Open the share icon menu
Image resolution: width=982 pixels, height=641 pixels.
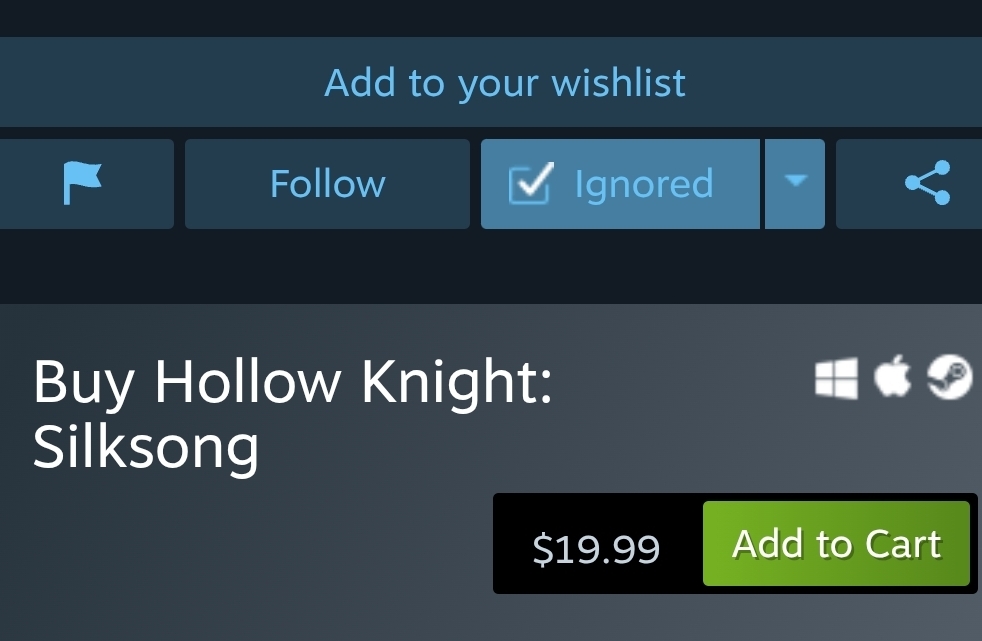[928, 183]
